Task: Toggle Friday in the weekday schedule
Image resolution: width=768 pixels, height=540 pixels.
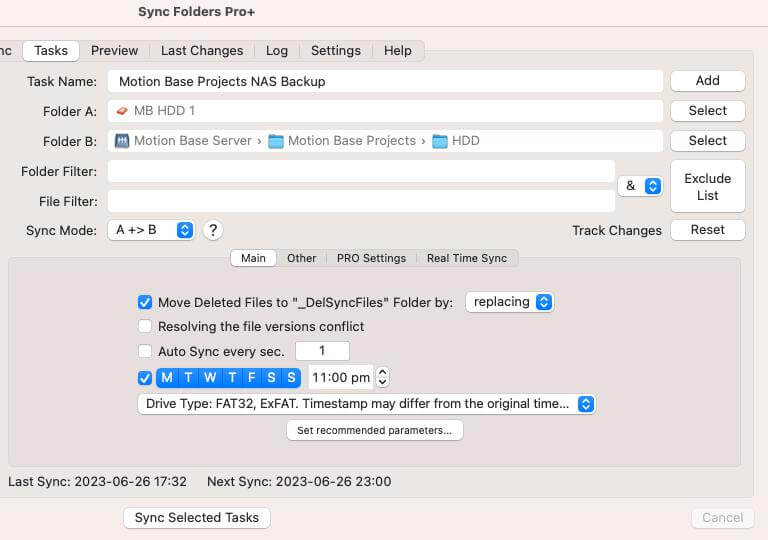Action: coord(251,378)
